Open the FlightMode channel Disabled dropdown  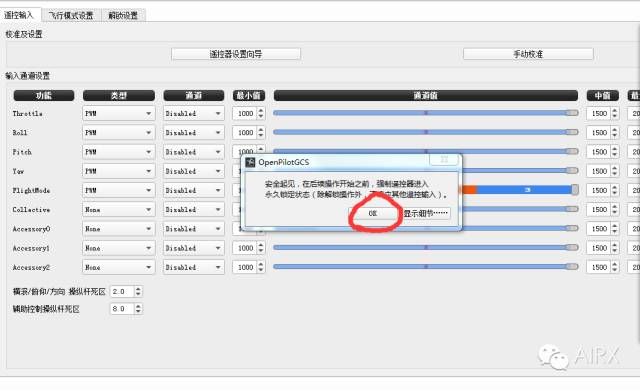click(193, 190)
